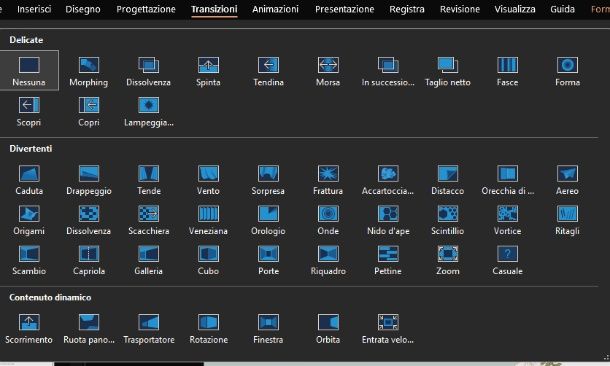
Task: Switch to the Animazioni tab
Action: click(x=275, y=9)
